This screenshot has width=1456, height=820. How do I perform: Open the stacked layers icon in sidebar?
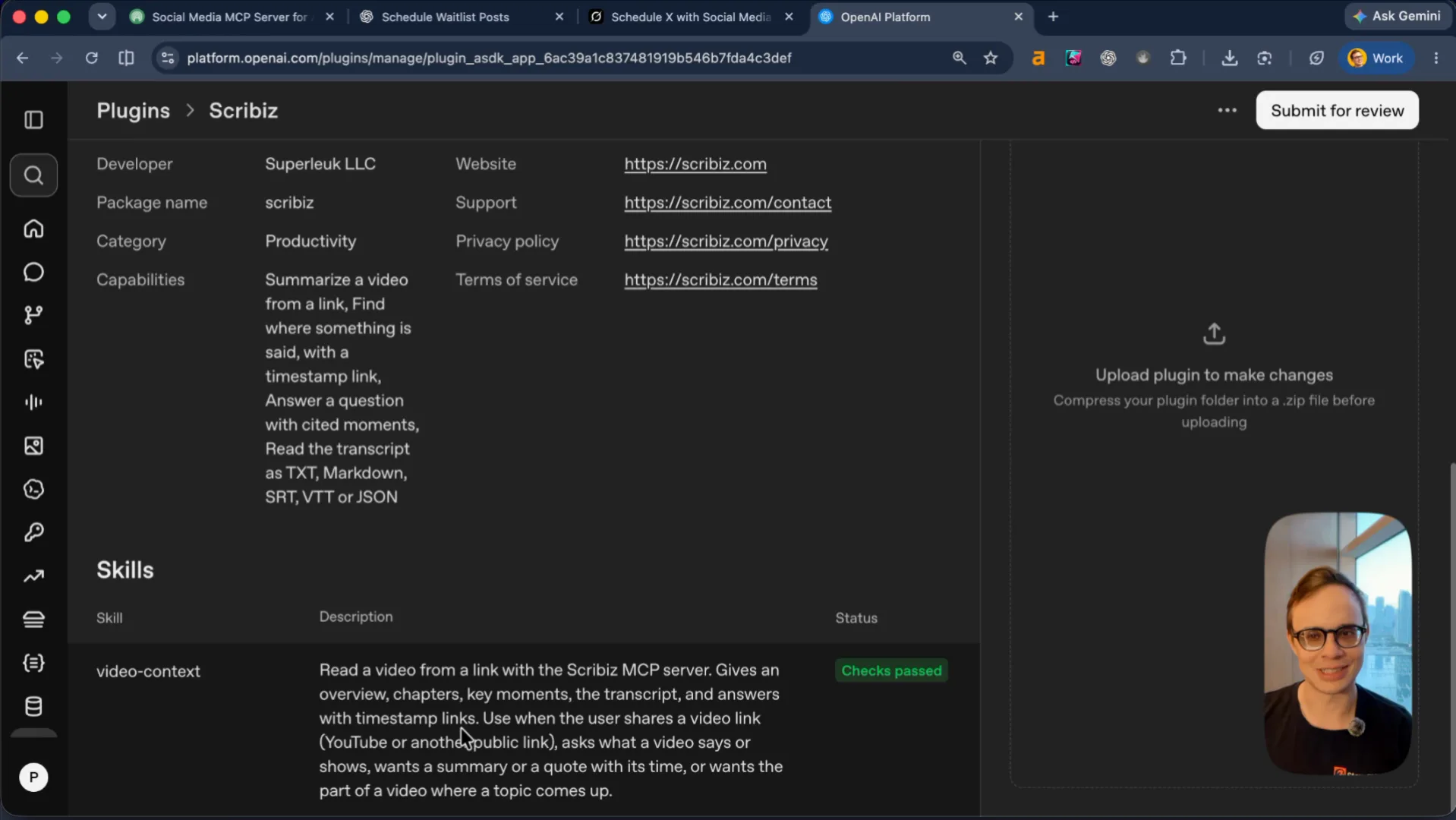[33, 620]
